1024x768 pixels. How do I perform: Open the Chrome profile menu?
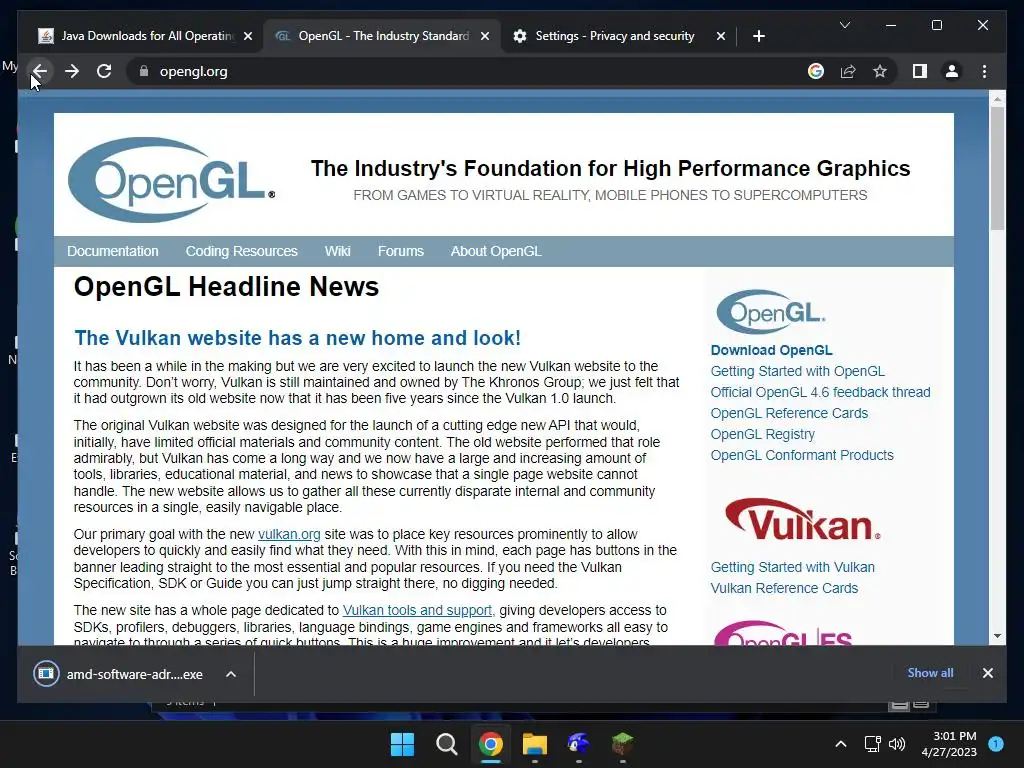[952, 71]
